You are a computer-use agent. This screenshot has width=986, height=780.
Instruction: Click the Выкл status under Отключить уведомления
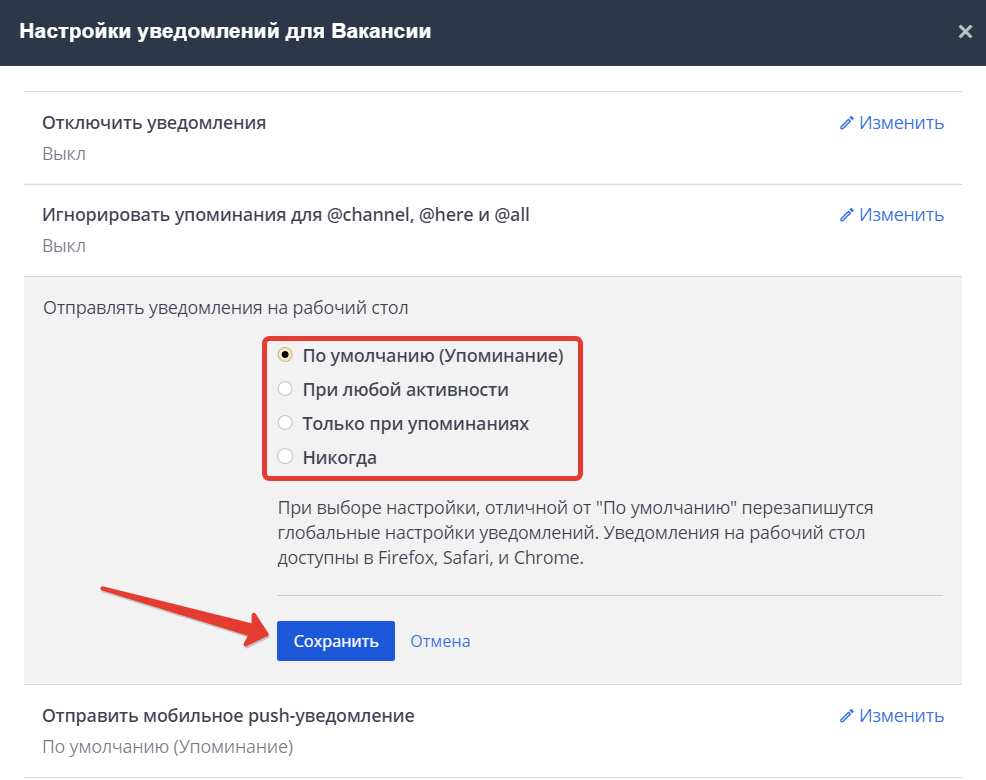pyautogui.click(x=63, y=154)
